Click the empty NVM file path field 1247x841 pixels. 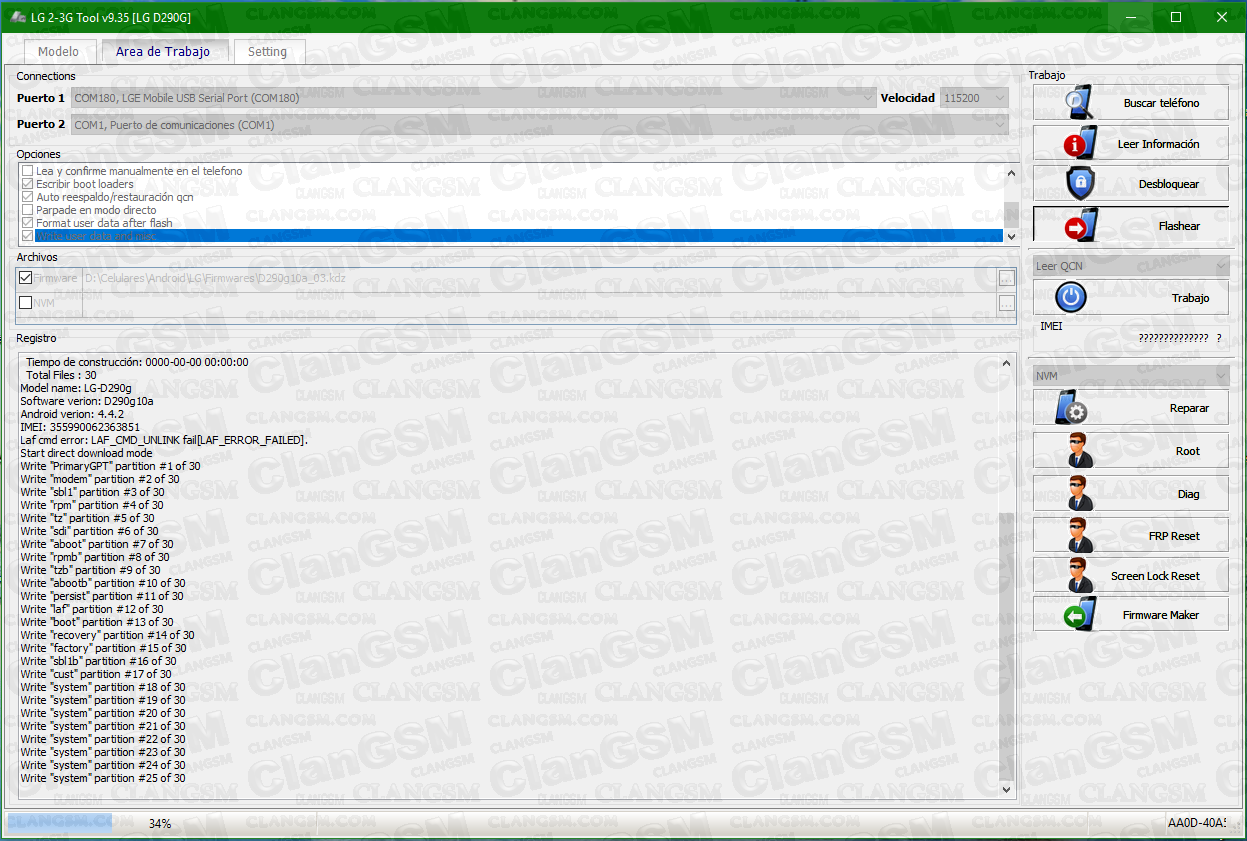(538, 303)
